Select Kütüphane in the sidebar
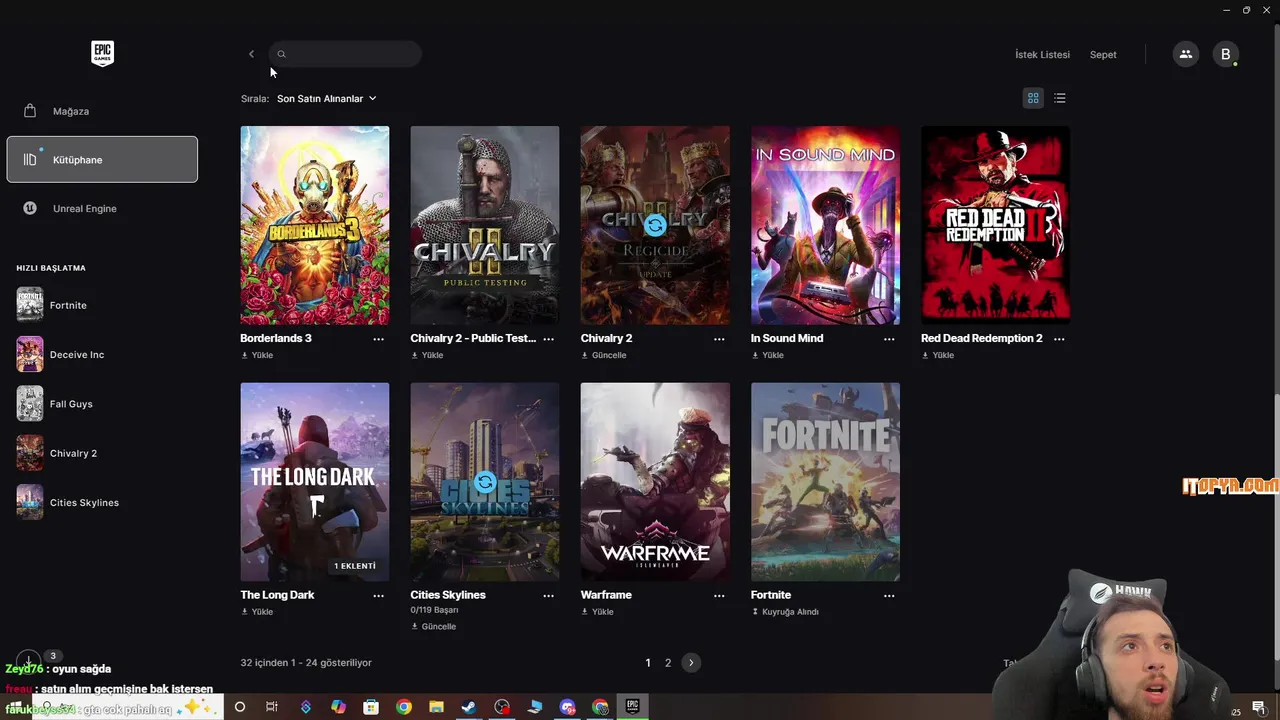The height and width of the screenshot is (720, 1280). 102,160
